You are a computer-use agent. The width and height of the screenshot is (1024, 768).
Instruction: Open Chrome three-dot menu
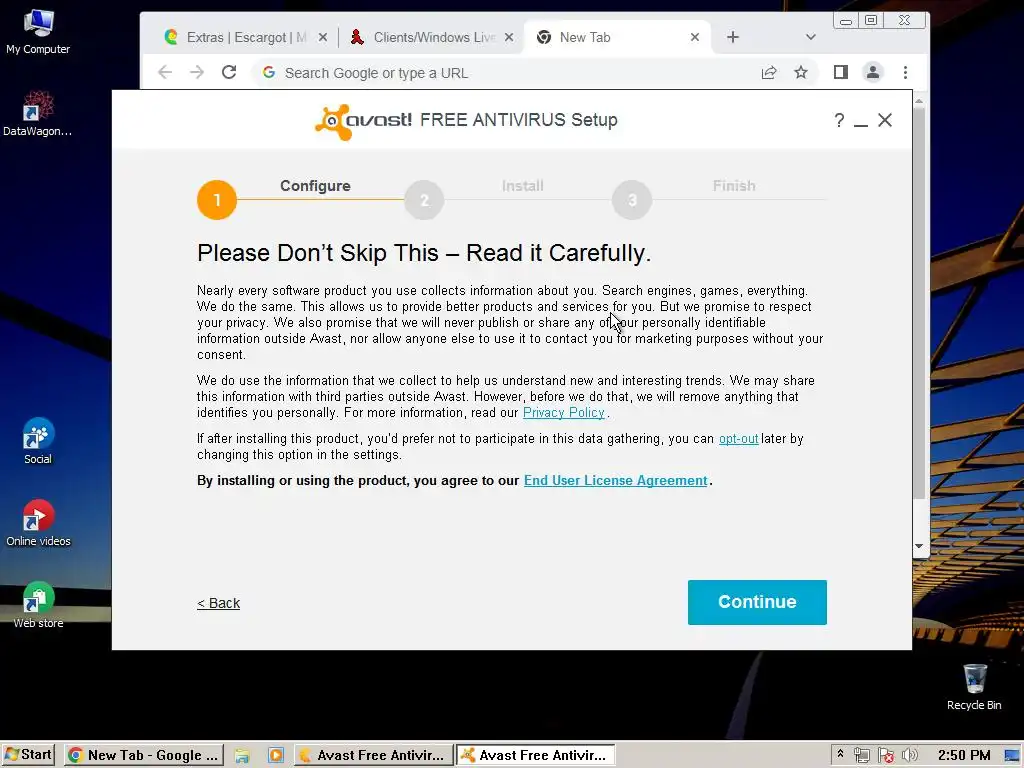coord(905,72)
